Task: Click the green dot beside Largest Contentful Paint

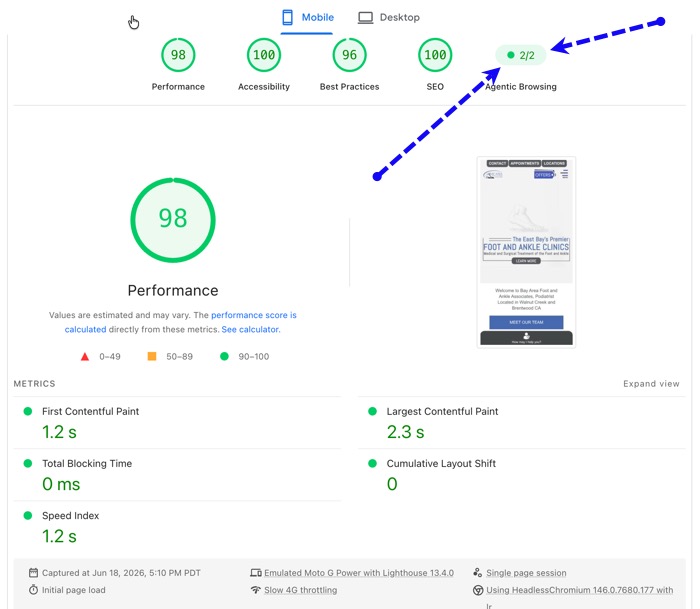Action: (372, 411)
